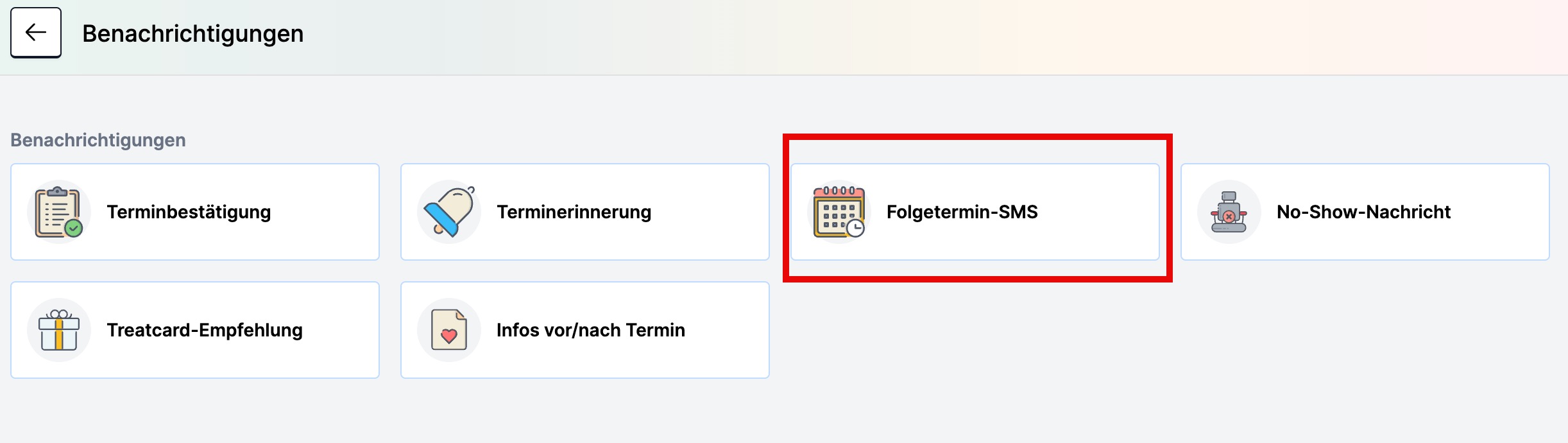Viewport: 1568px width, 443px height.
Task: Select the Terminerinnerung bell icon
Action: coord(449,212)
